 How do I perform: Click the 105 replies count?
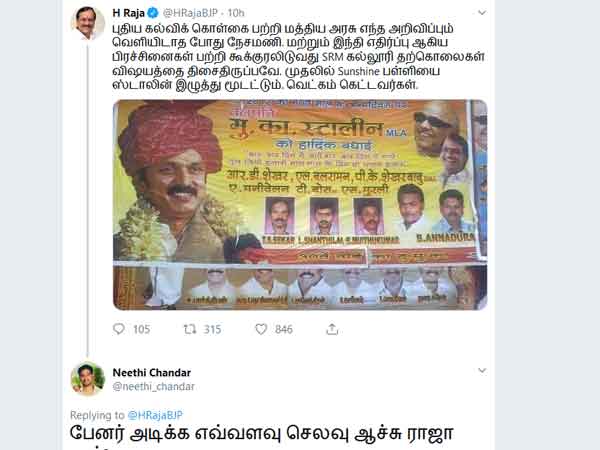tap(141, 329)
